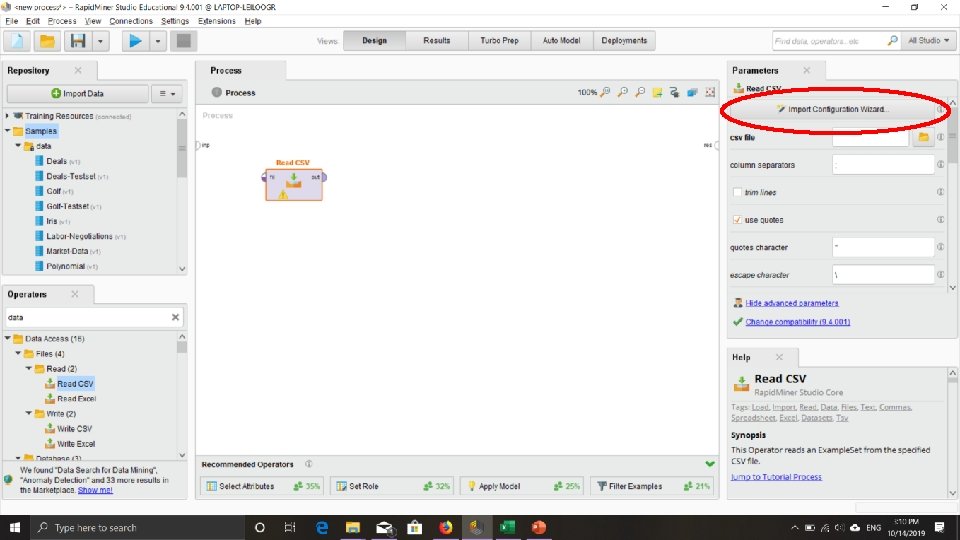
Task: Collapse recommended operators with green chevron
Action: [710, 464]
